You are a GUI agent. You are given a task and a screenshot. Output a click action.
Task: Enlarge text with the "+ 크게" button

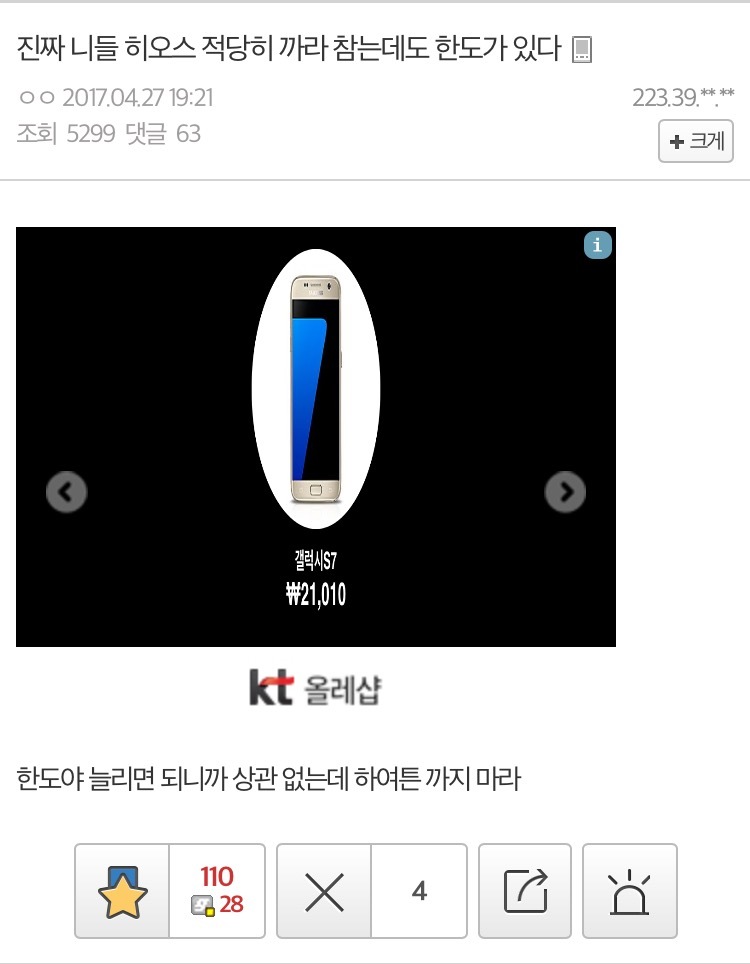(696, 141)
